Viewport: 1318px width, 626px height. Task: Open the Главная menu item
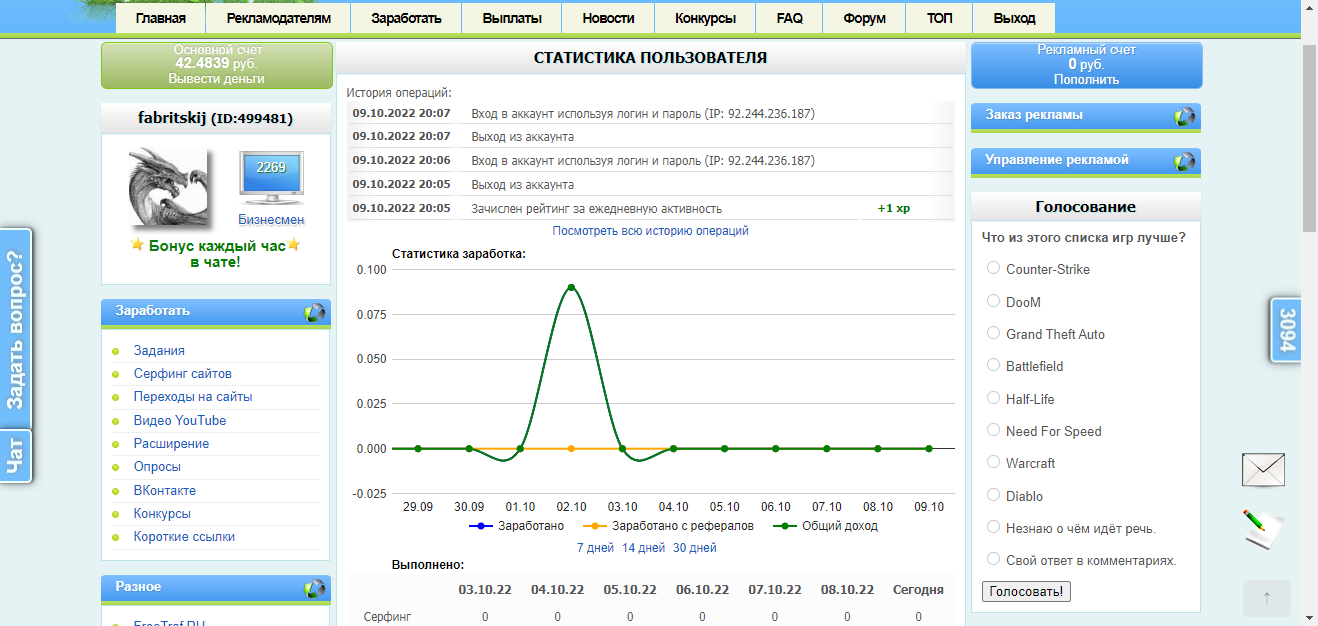pyautogui.click(x=161, y=18)
